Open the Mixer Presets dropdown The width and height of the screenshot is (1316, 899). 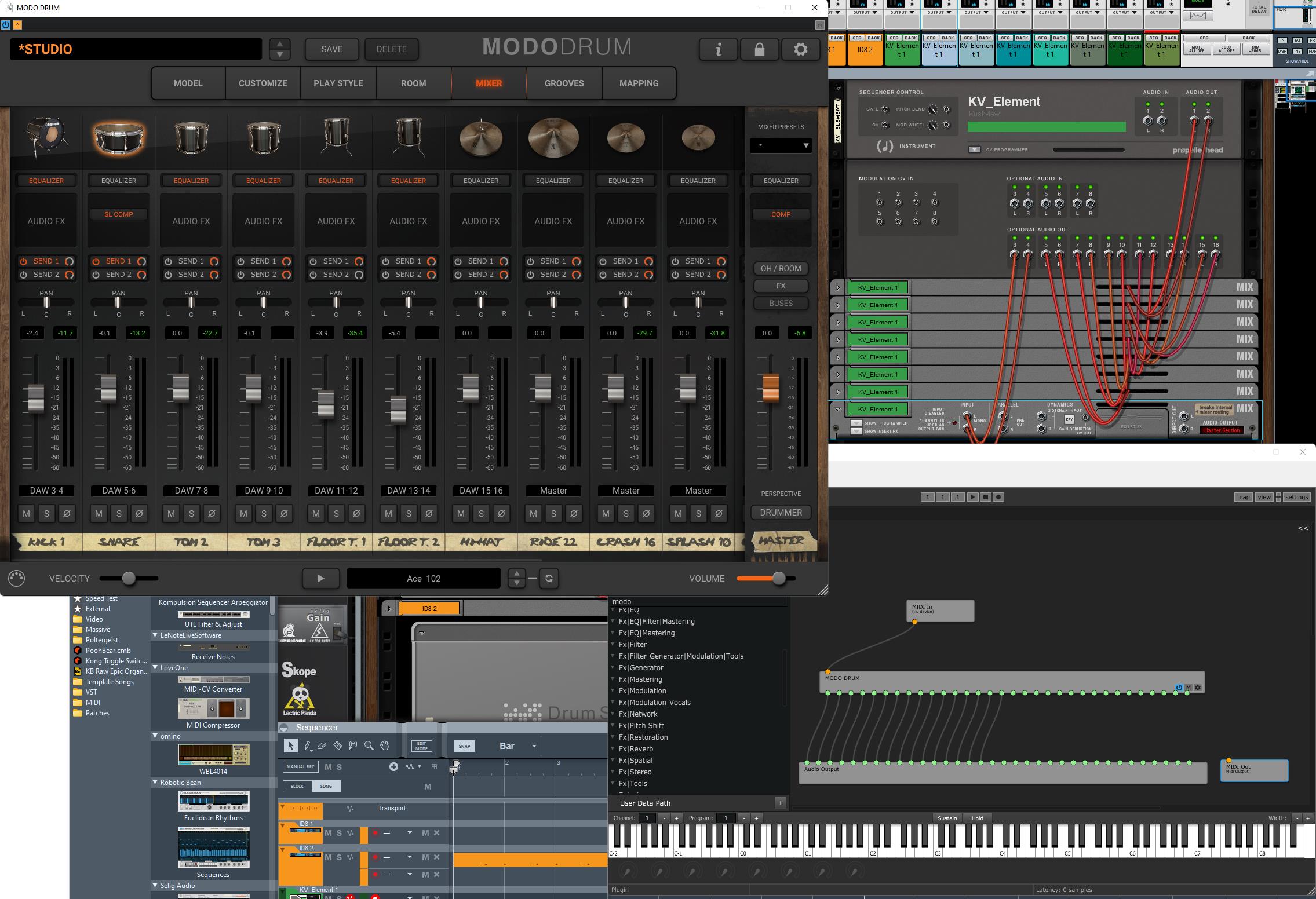click(x=781, y=145)
